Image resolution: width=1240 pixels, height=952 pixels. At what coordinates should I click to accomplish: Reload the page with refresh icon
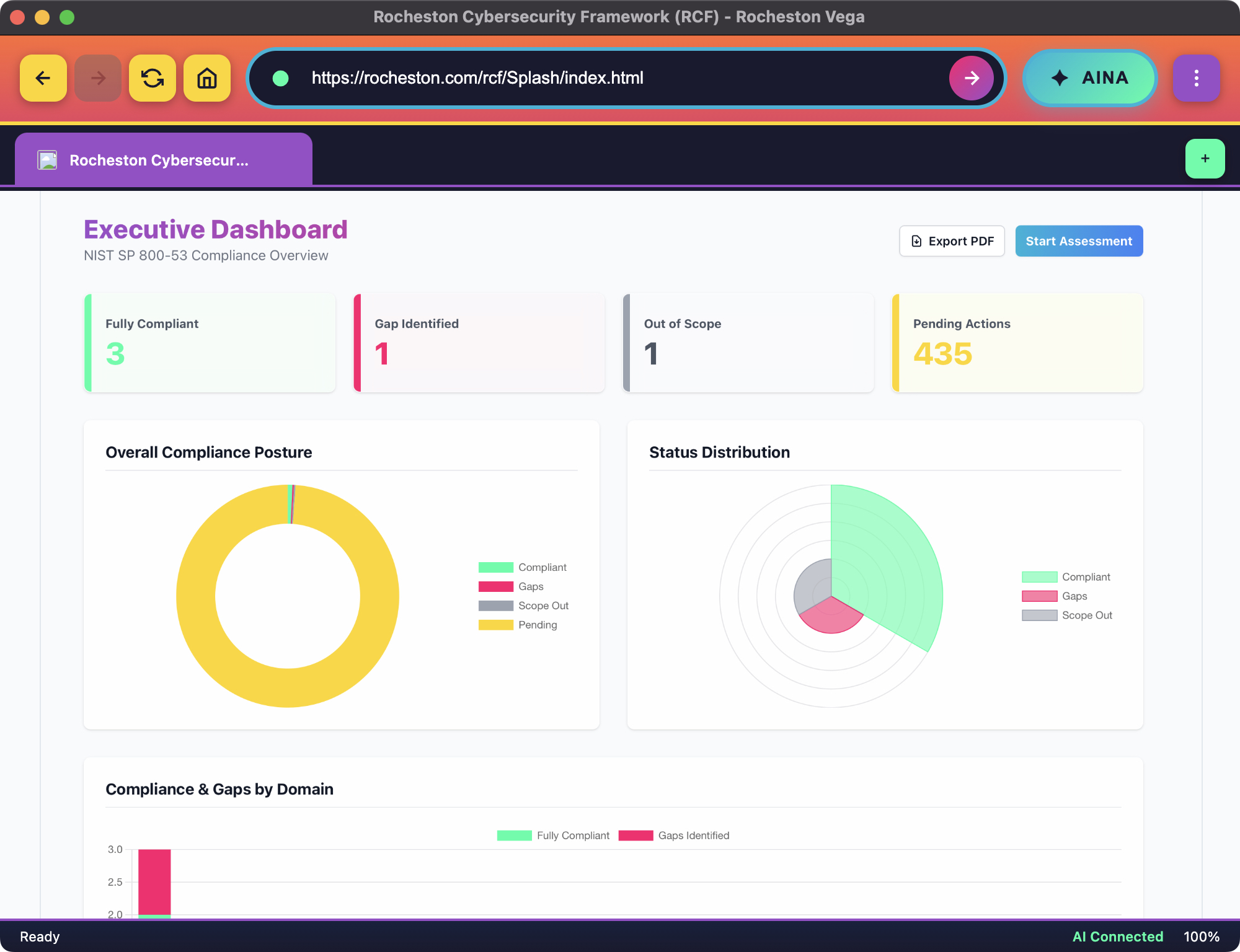pos(152,78)
